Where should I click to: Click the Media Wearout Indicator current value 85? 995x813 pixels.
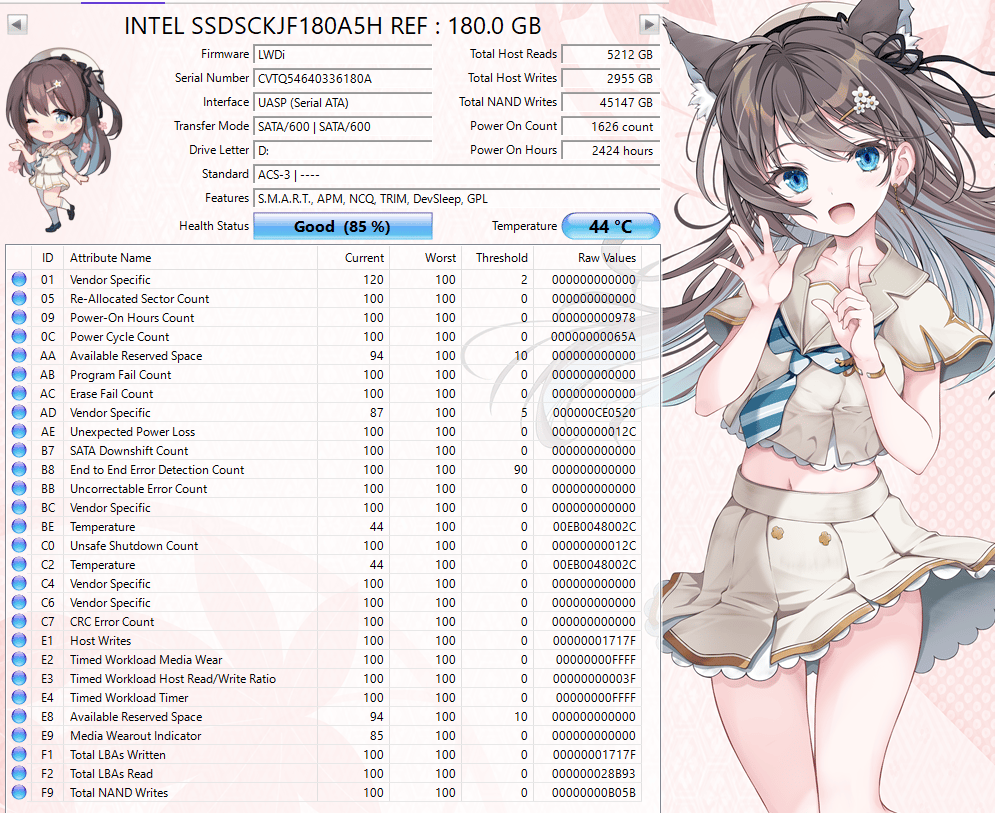coord(376,736)
